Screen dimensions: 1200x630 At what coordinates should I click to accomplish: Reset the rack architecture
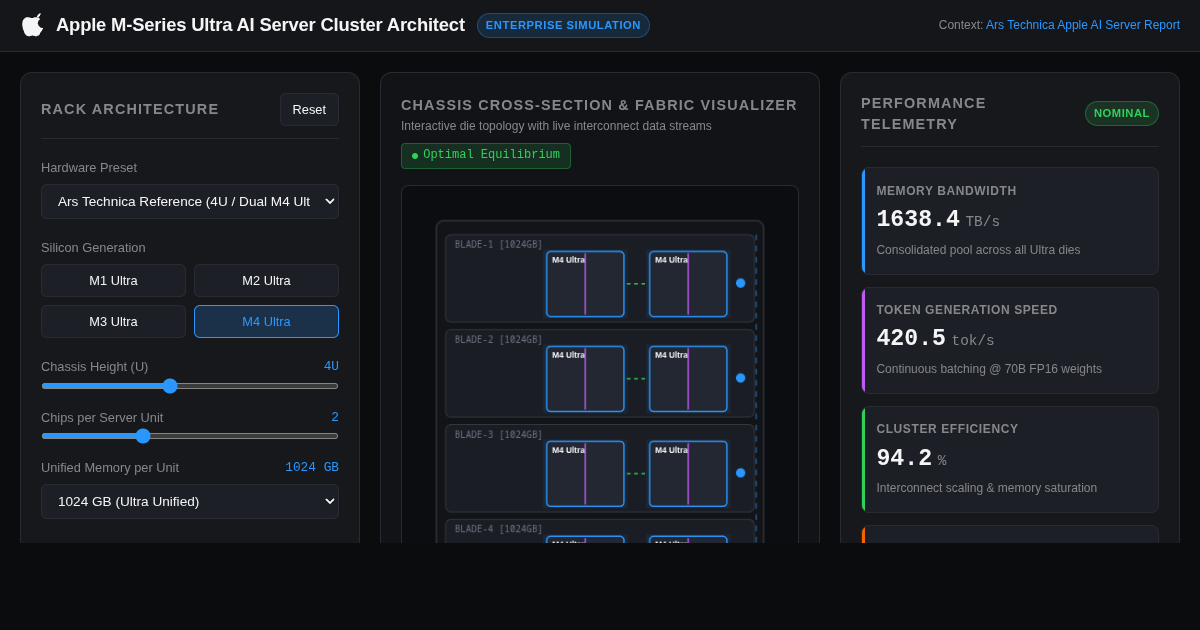tap(309, 109)
